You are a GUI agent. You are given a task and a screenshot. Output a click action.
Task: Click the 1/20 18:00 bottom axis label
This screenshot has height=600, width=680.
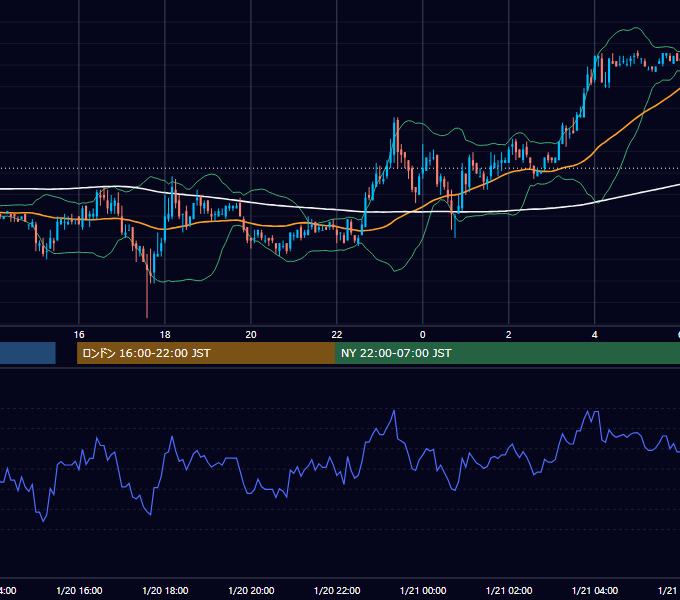165,590
